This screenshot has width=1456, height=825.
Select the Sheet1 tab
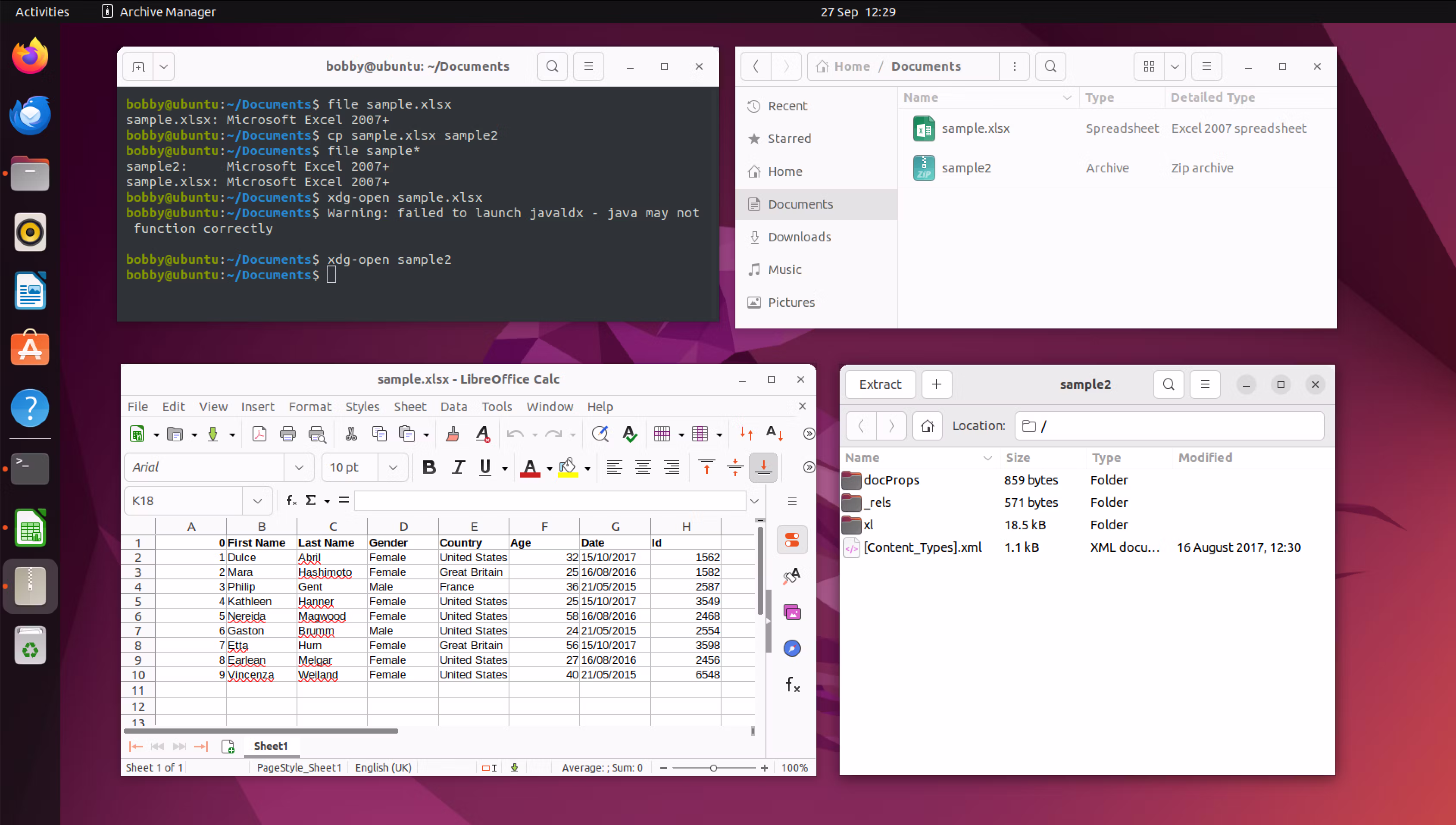point(271,746)
